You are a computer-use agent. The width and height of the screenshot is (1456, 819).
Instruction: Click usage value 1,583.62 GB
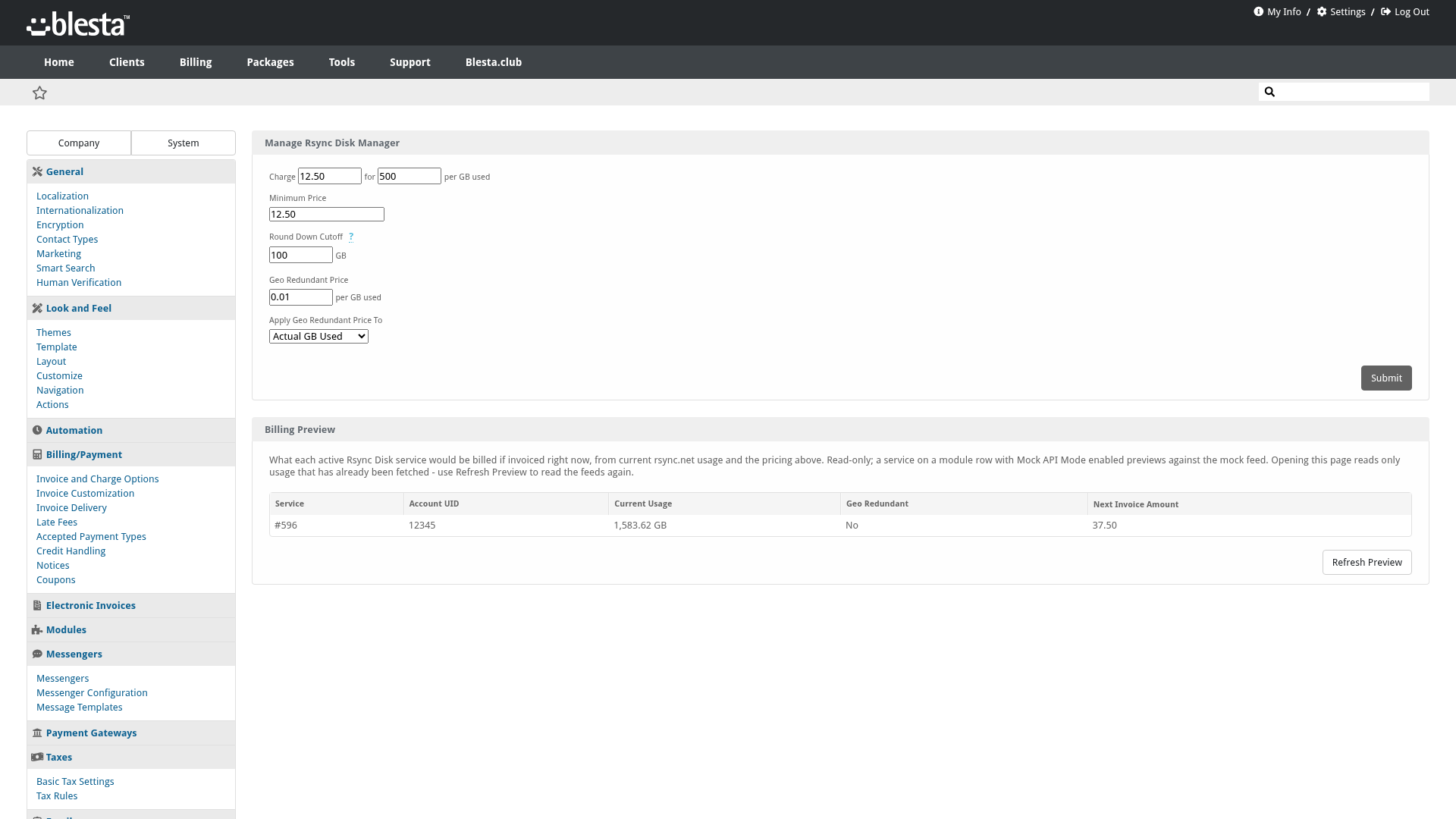coord(640,525)
